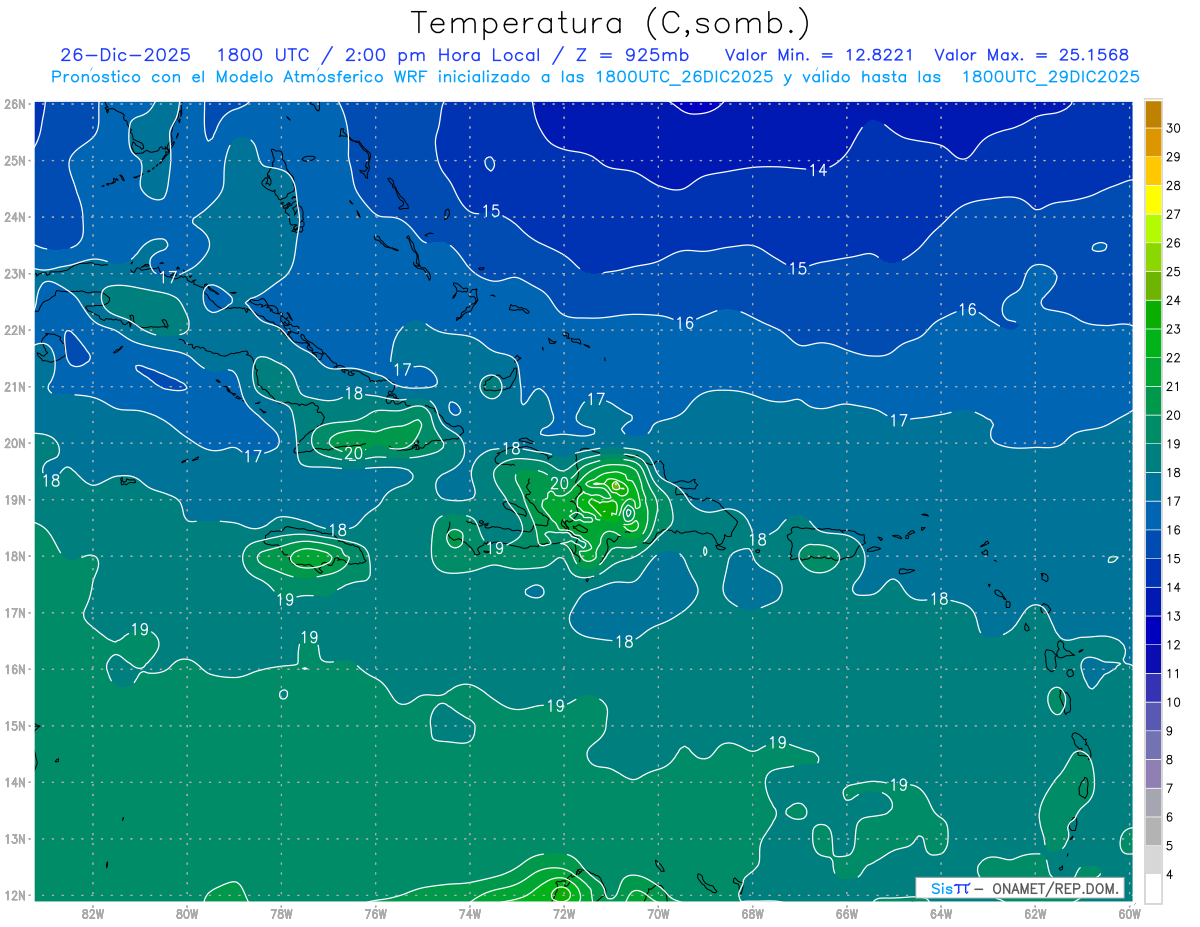Screen dimensions: 1200x927
Task: Click legend scale value "10"
Action: (1174, 702)
